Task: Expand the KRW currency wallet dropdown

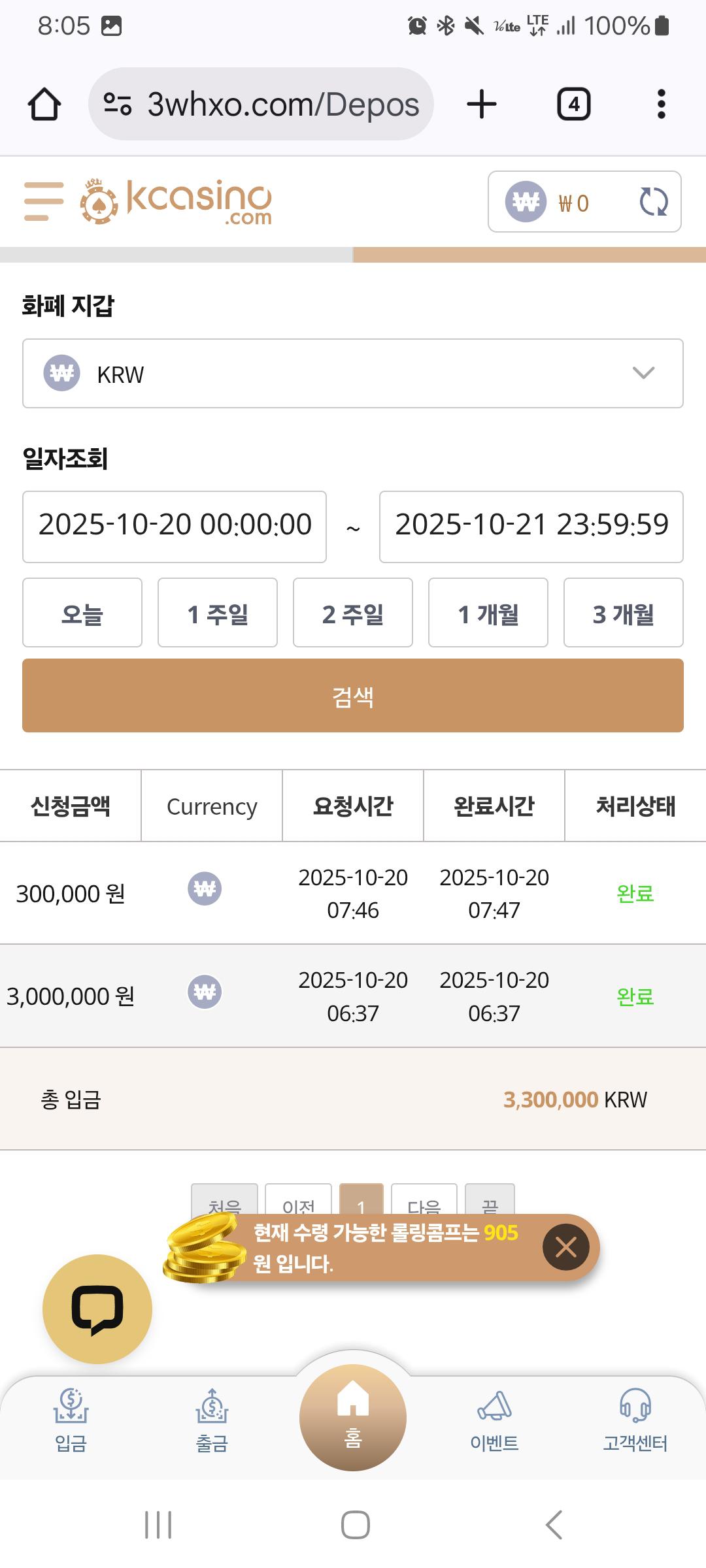Action: tap(353, 374)
